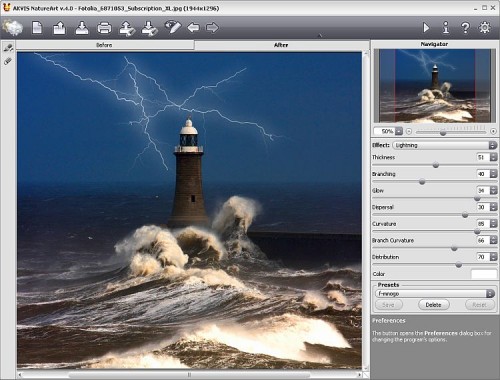Click the Branching value stepper

click(493, 174)
